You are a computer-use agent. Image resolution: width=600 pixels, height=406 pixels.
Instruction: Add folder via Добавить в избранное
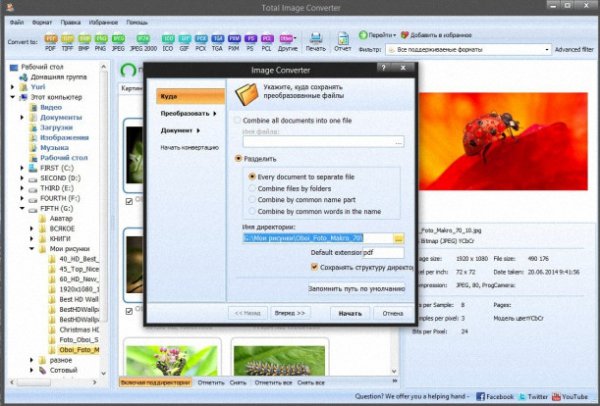[x=436, y=35]
